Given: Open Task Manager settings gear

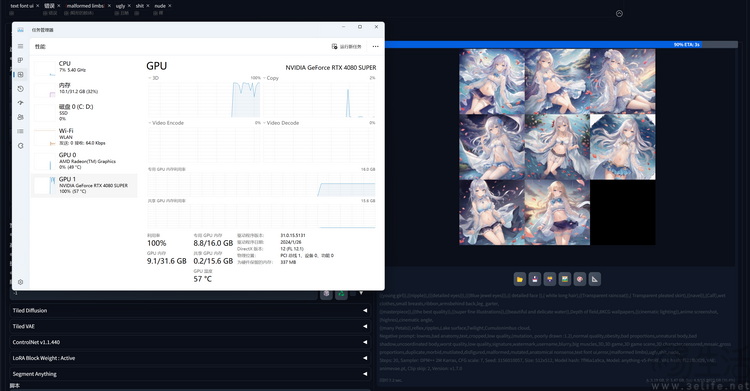Looking at the screenshot, I should pyautogui.click(x=20, y=282).
